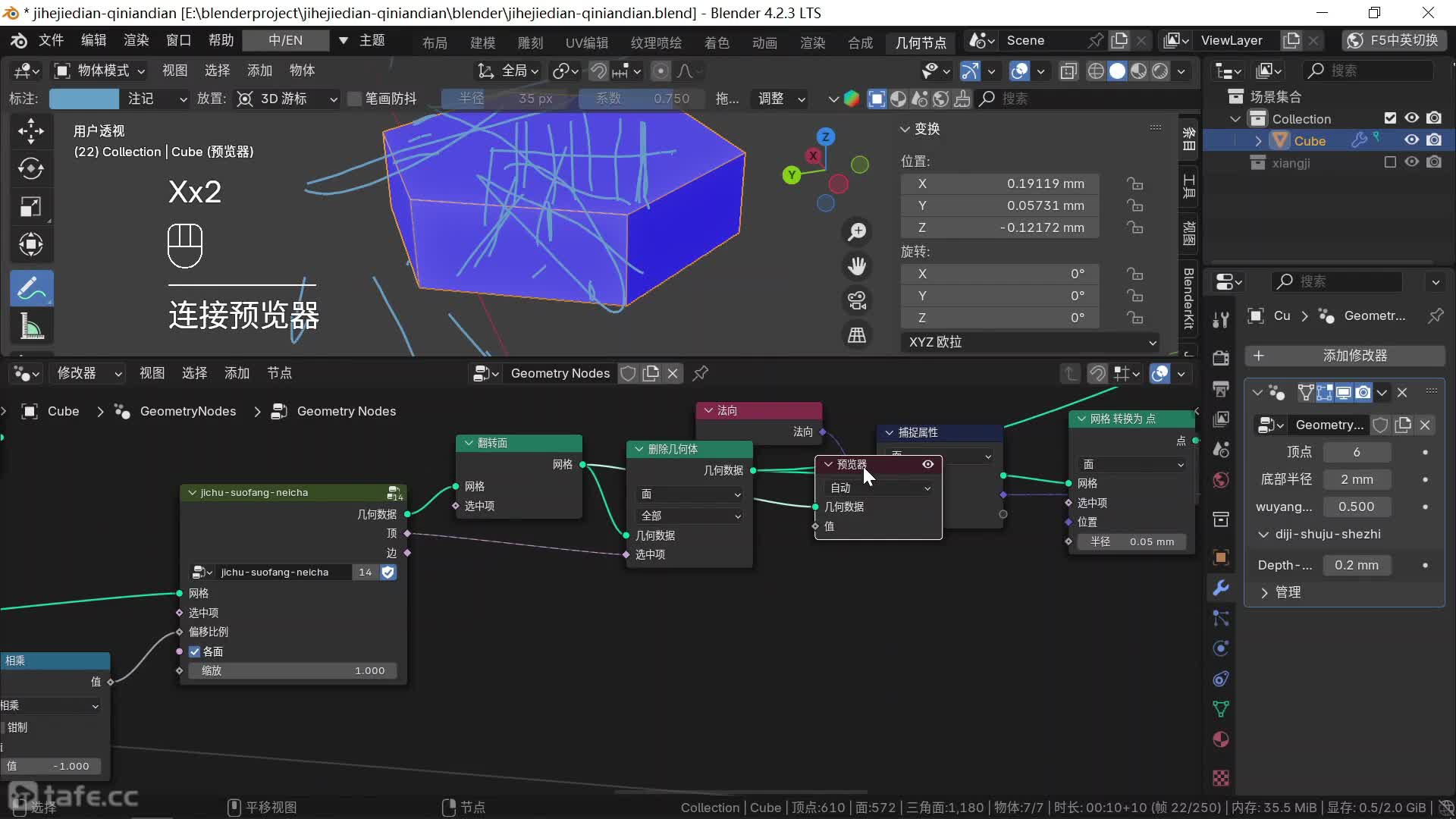Uncheck the 各面 checkbox on the node

pos(195,651)
